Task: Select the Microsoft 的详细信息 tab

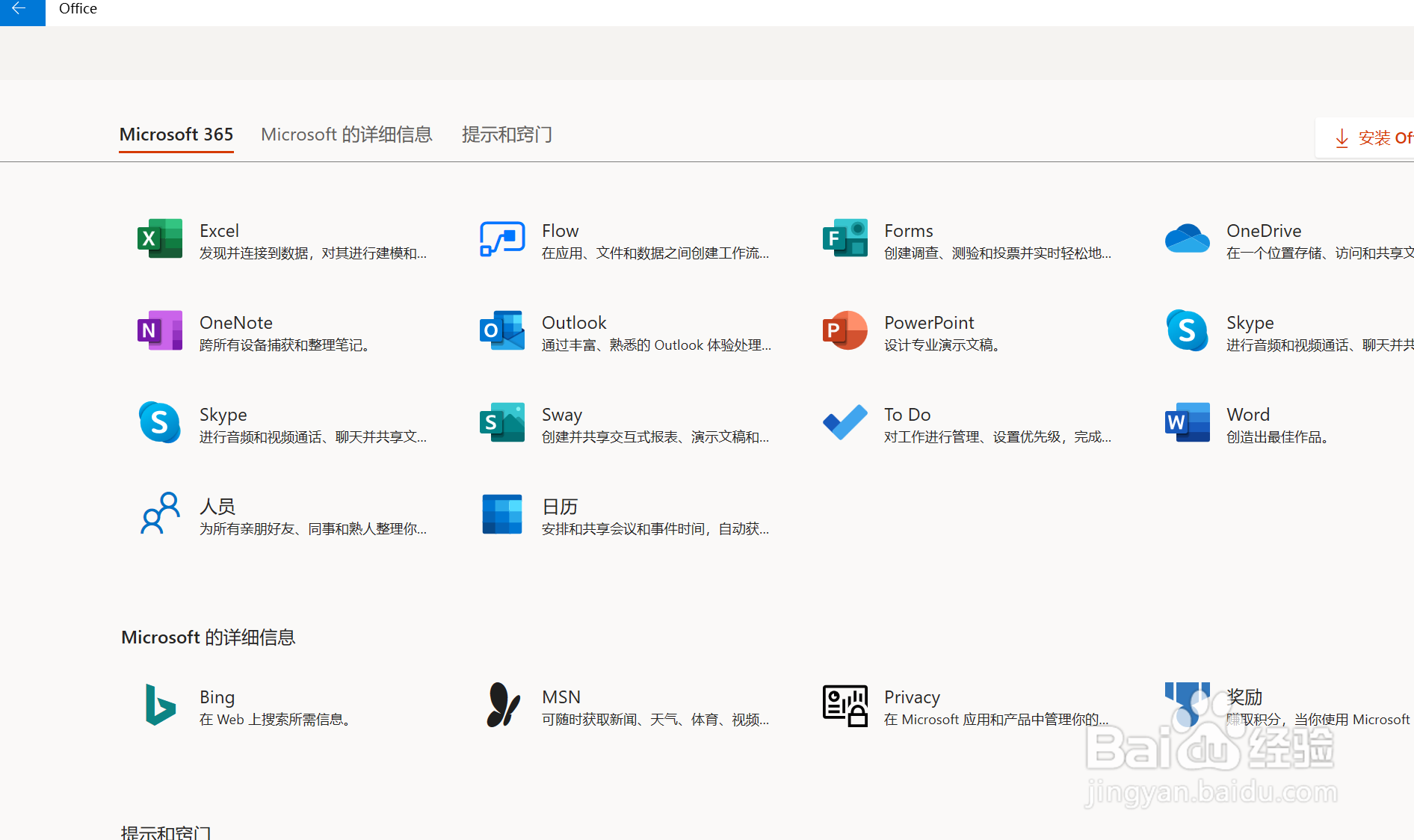Action: (347, 135)
